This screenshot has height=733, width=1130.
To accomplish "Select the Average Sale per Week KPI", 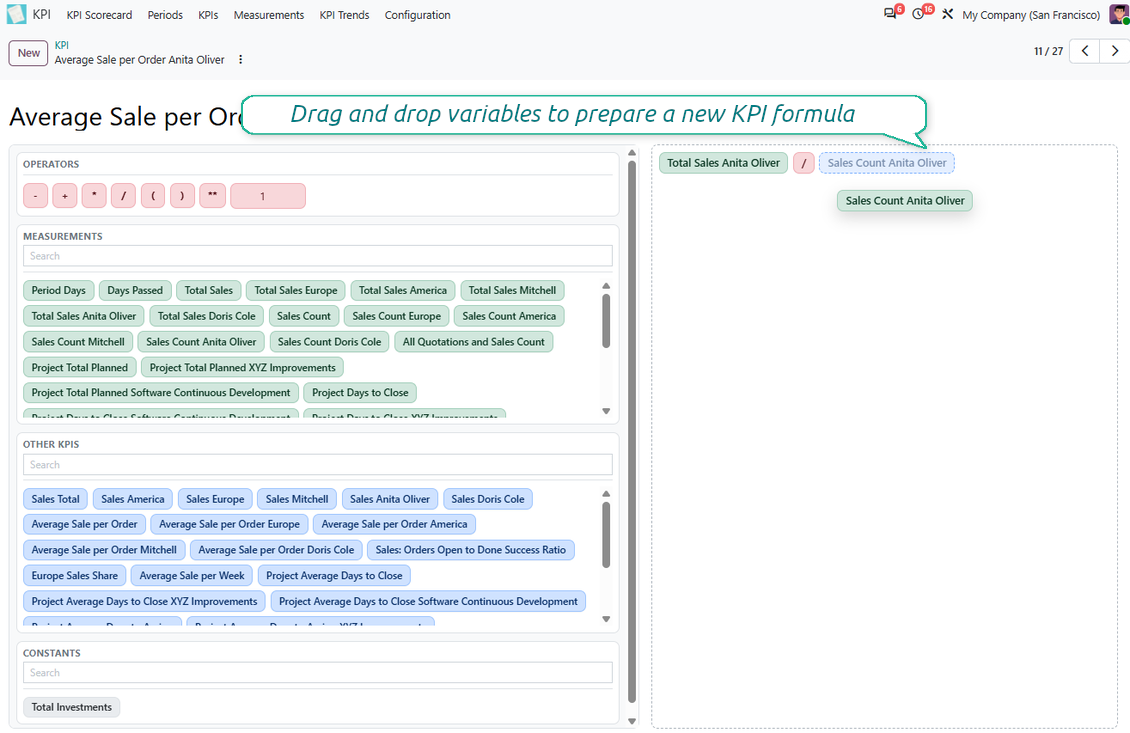I will [192, 575].
